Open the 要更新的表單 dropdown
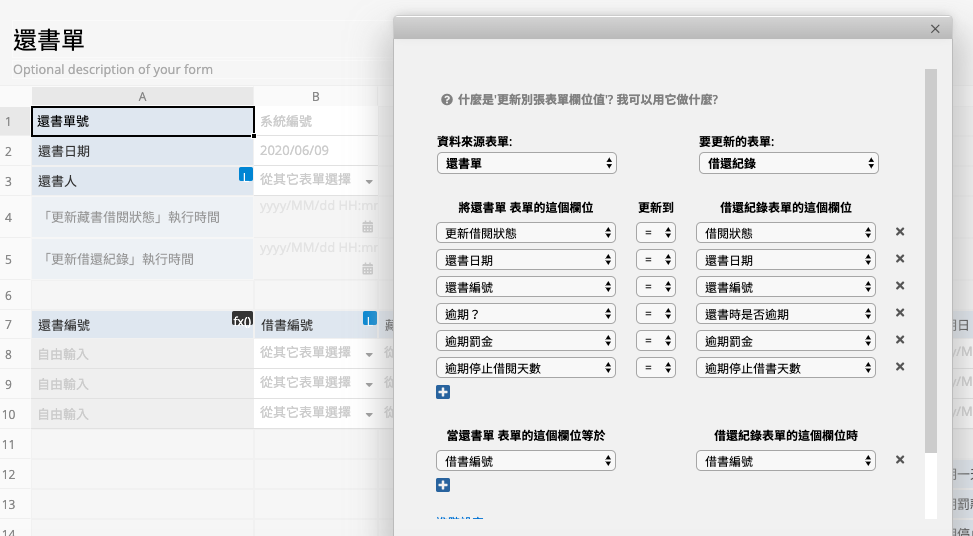973x536 pixels. click(787, 163)
